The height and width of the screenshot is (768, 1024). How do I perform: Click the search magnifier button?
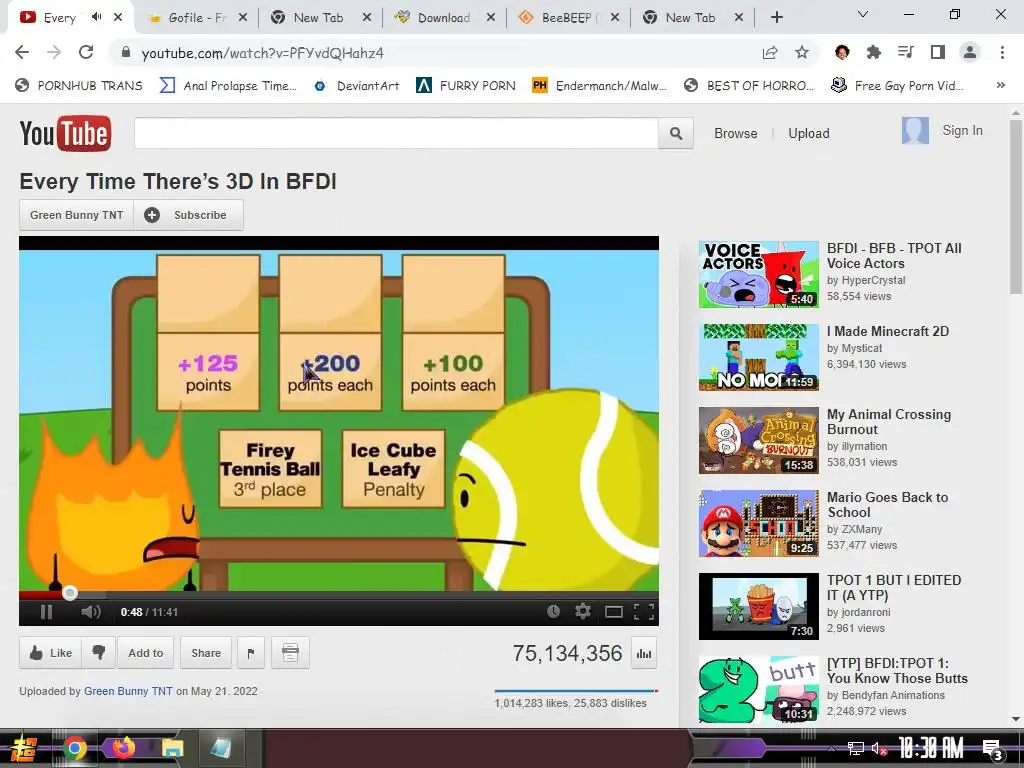pos(676,133)
